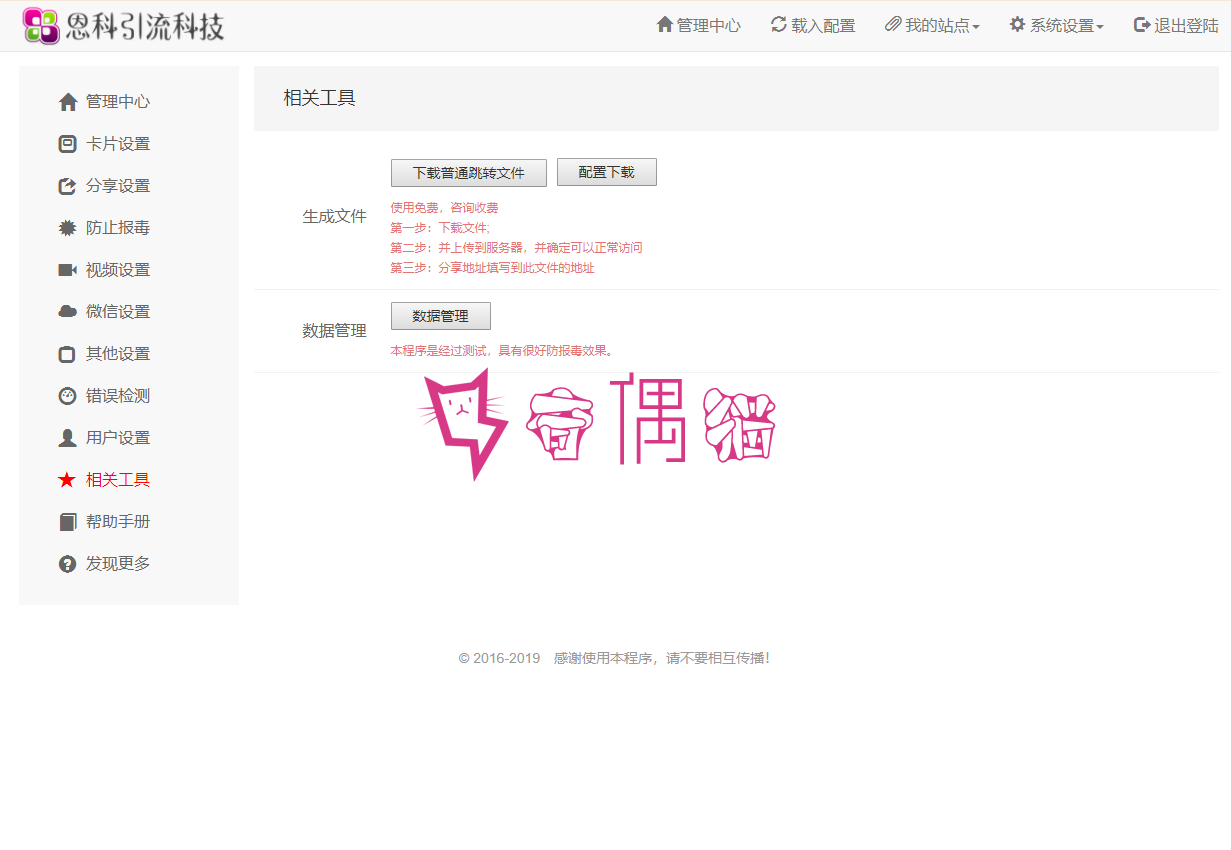Select 相关工具 sidebar link
The height and width of the screenshot is (850, 1231).
point(118,480)
